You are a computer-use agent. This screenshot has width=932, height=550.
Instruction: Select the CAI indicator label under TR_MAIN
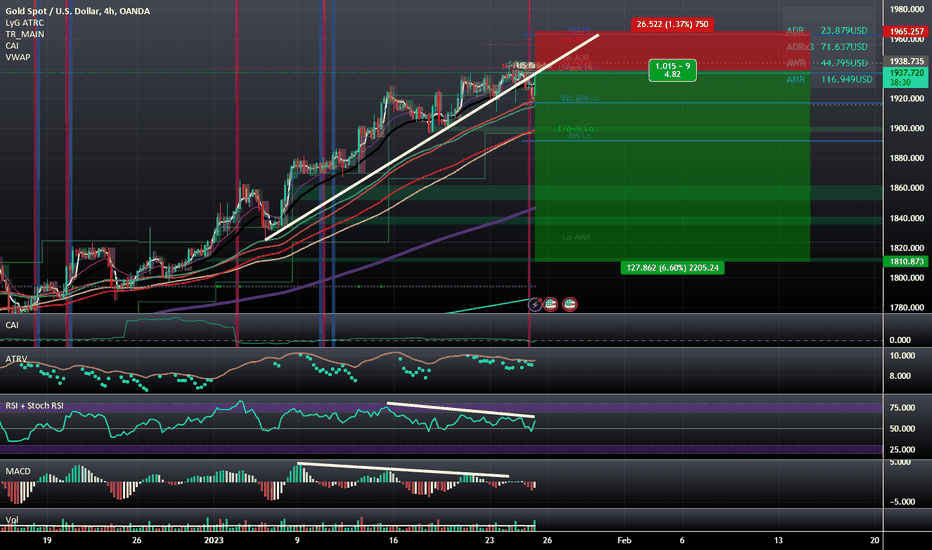[12, 46]
